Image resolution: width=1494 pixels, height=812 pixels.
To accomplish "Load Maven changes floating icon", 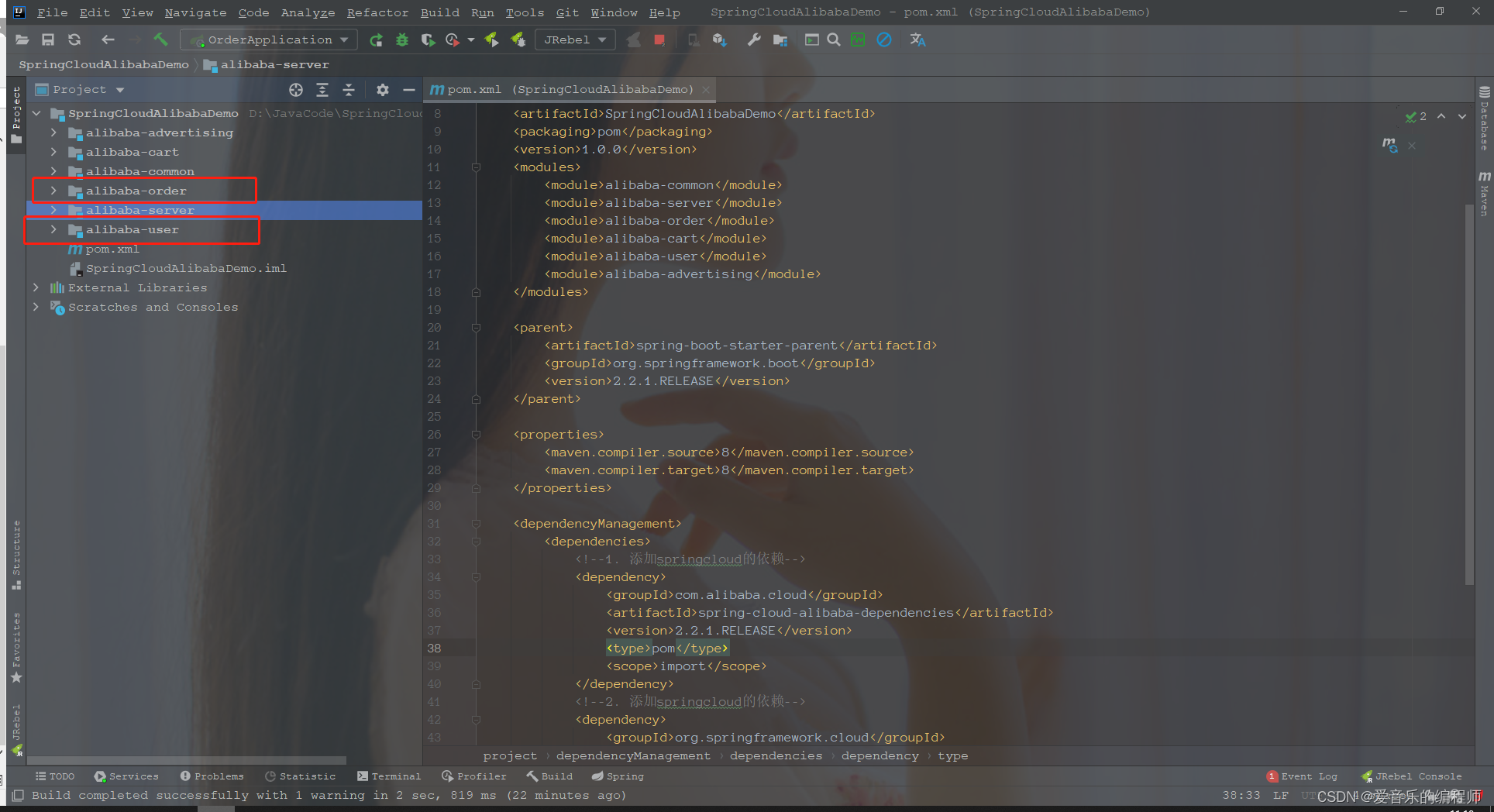I will 1390,145.
